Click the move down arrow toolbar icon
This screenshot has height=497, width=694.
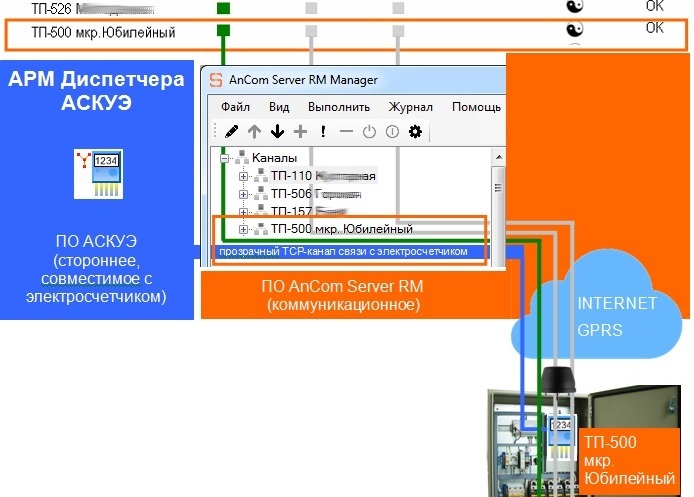coord(278,131)
